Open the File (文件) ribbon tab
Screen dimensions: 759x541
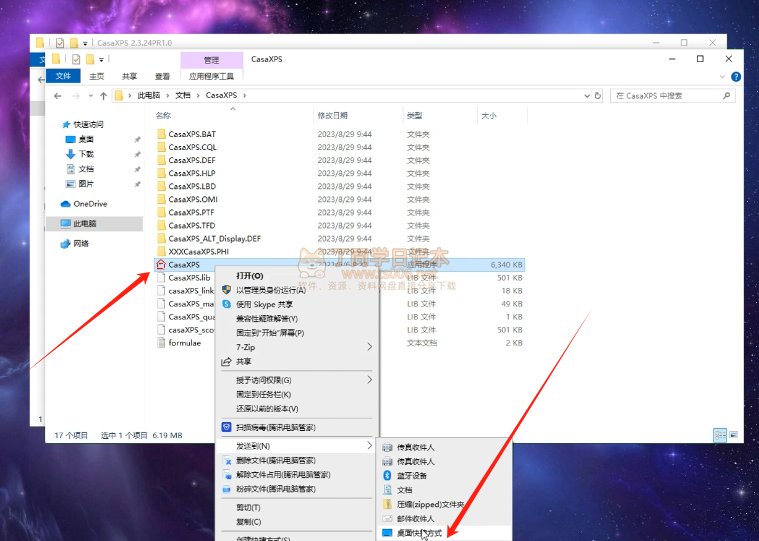click(x=63, y=76)
